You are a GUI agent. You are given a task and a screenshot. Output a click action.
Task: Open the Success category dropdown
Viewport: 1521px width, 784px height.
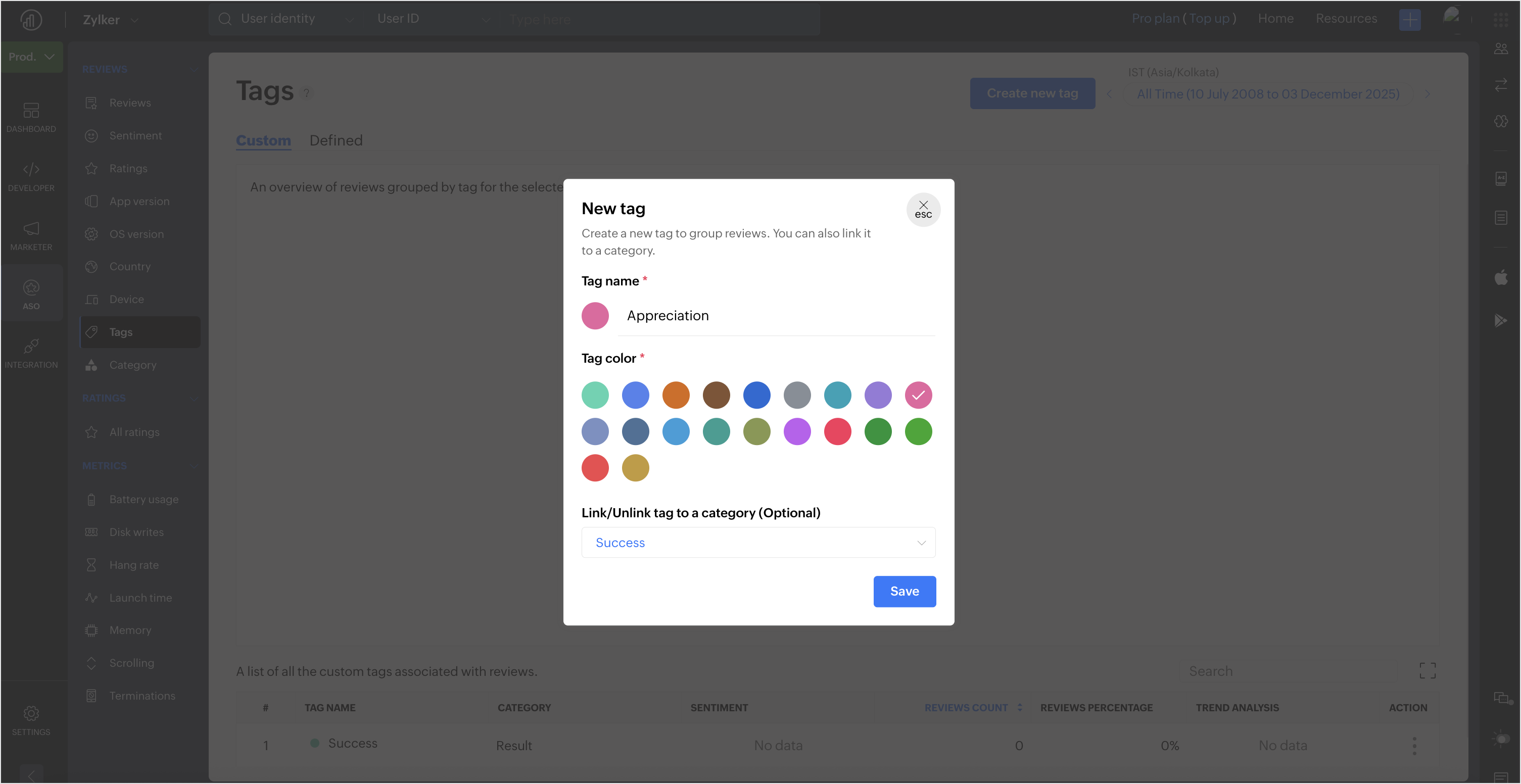point(758,542)
